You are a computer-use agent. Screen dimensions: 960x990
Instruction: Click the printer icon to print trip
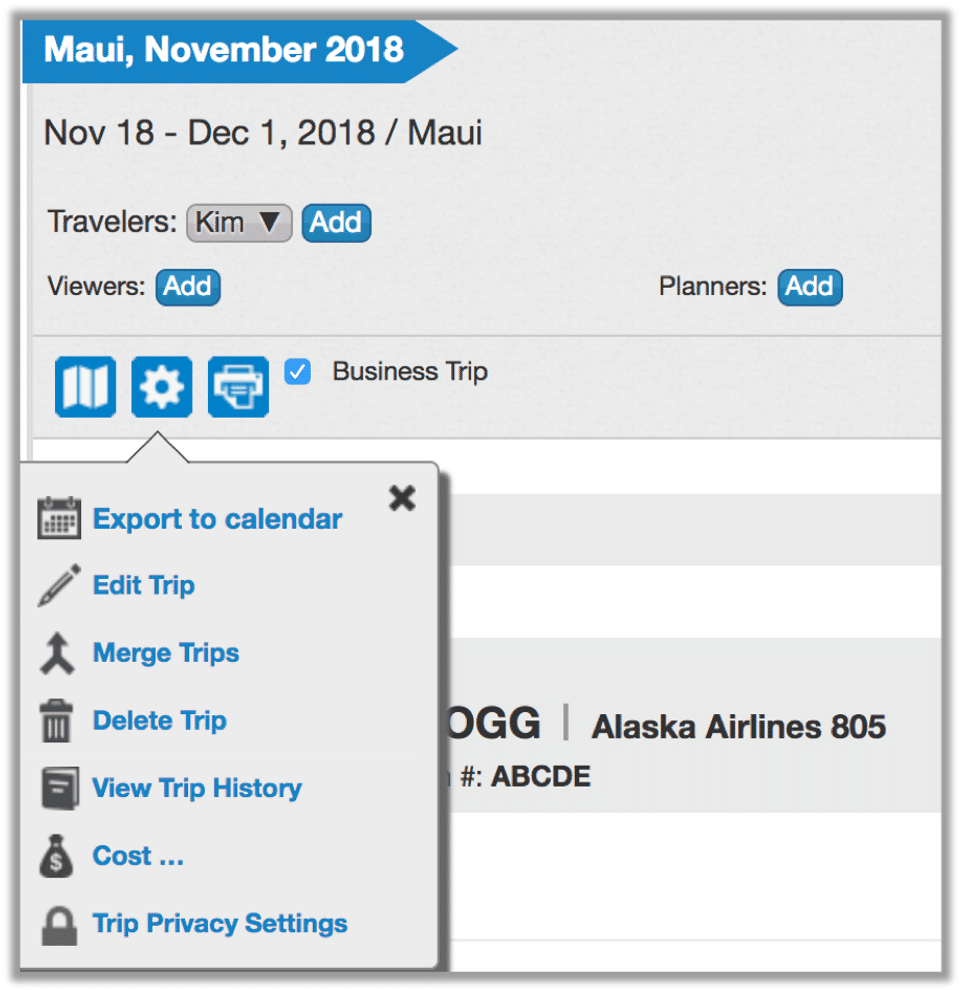coord(238,386)
